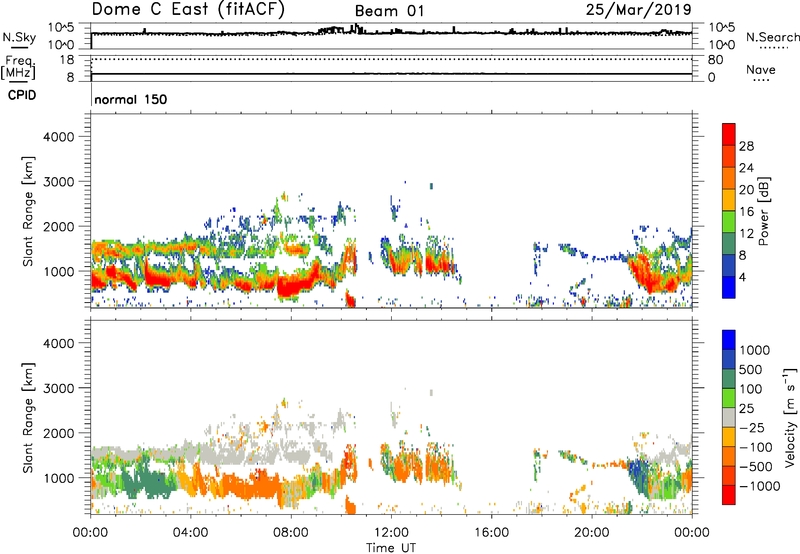Viewport: 800px width, 554px height.
Task: Click the "Freq. [MHz]" axis label
Action: pos(18,67)
